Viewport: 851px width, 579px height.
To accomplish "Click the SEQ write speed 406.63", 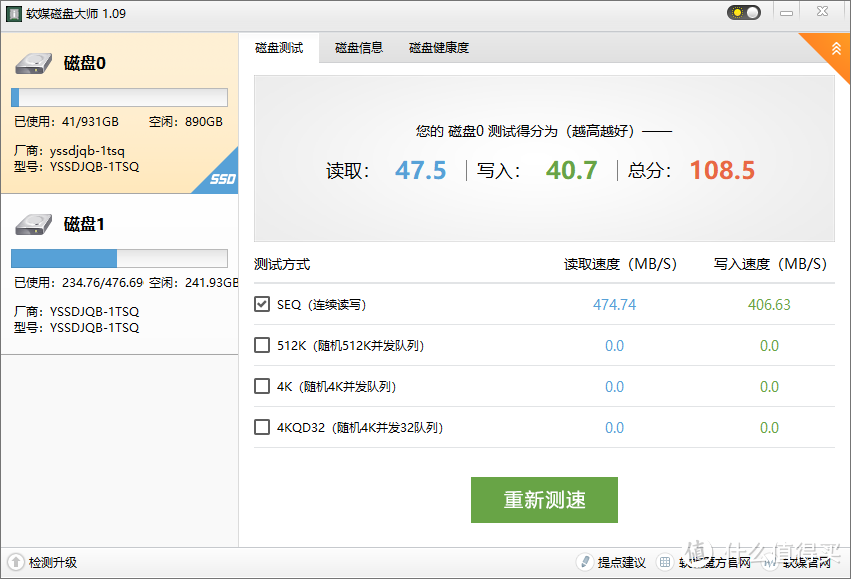I will 769,304.
